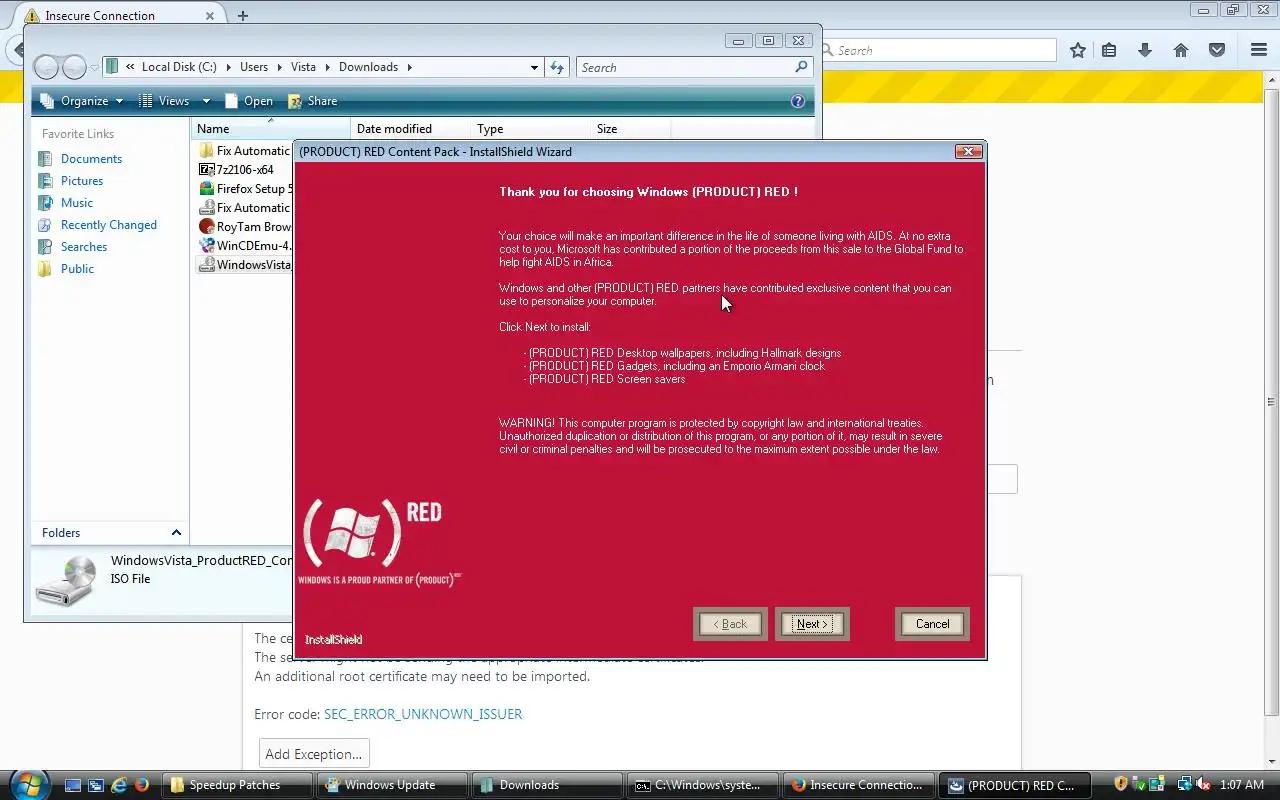The height and width of the screenshot is (800, 1280).
Task: Open the Firefox hamburger menu
Action: [1259, 50]
